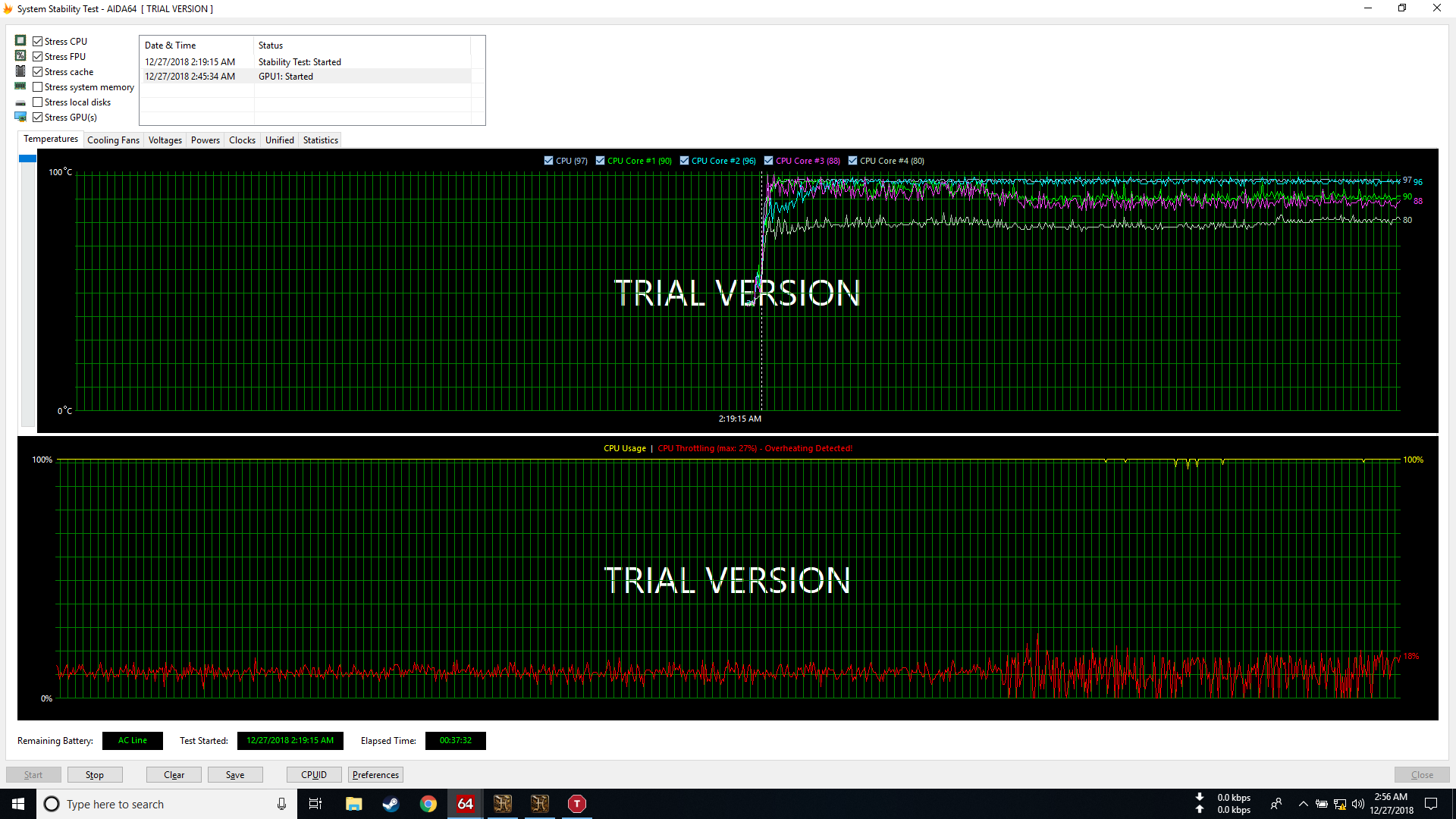
Task: Enable Stress system memory checkbox
Action: pos(37,87)
